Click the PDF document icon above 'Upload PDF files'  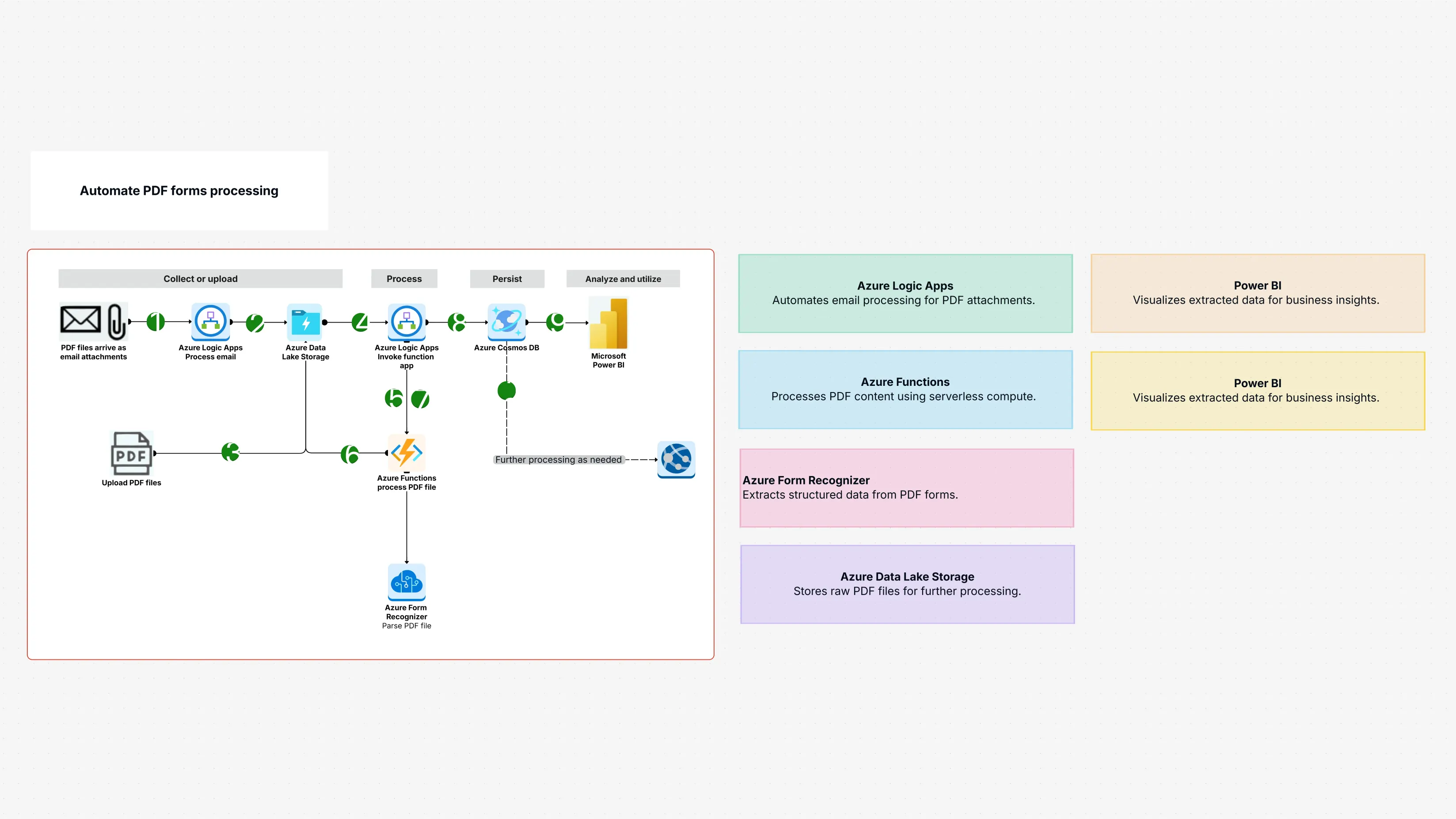(x=132, y=453)
